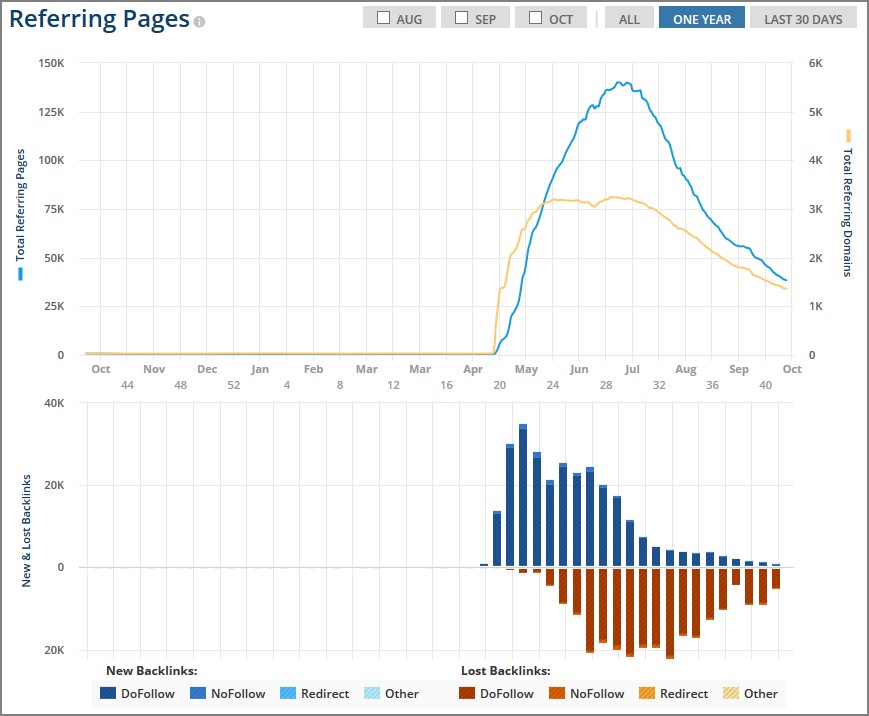Image resolution: width=869 pixels, height=716 pixels.
Task: Click the 6K right axis value
Action: tap(816, 63)
